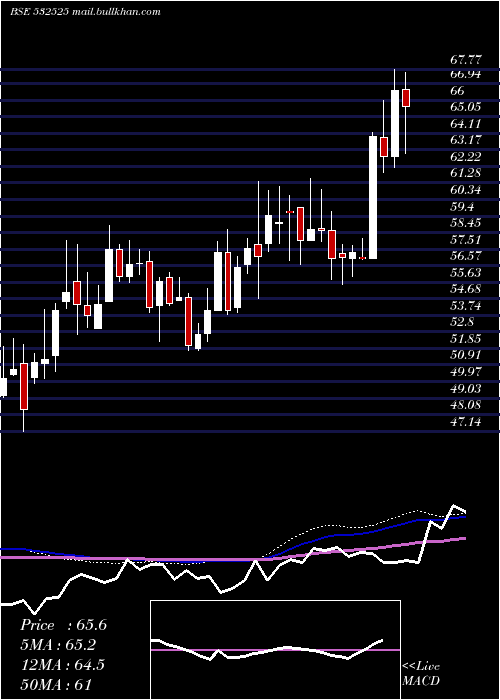
Task: Click the 58.45 price axis label
Action: (466, 223)
